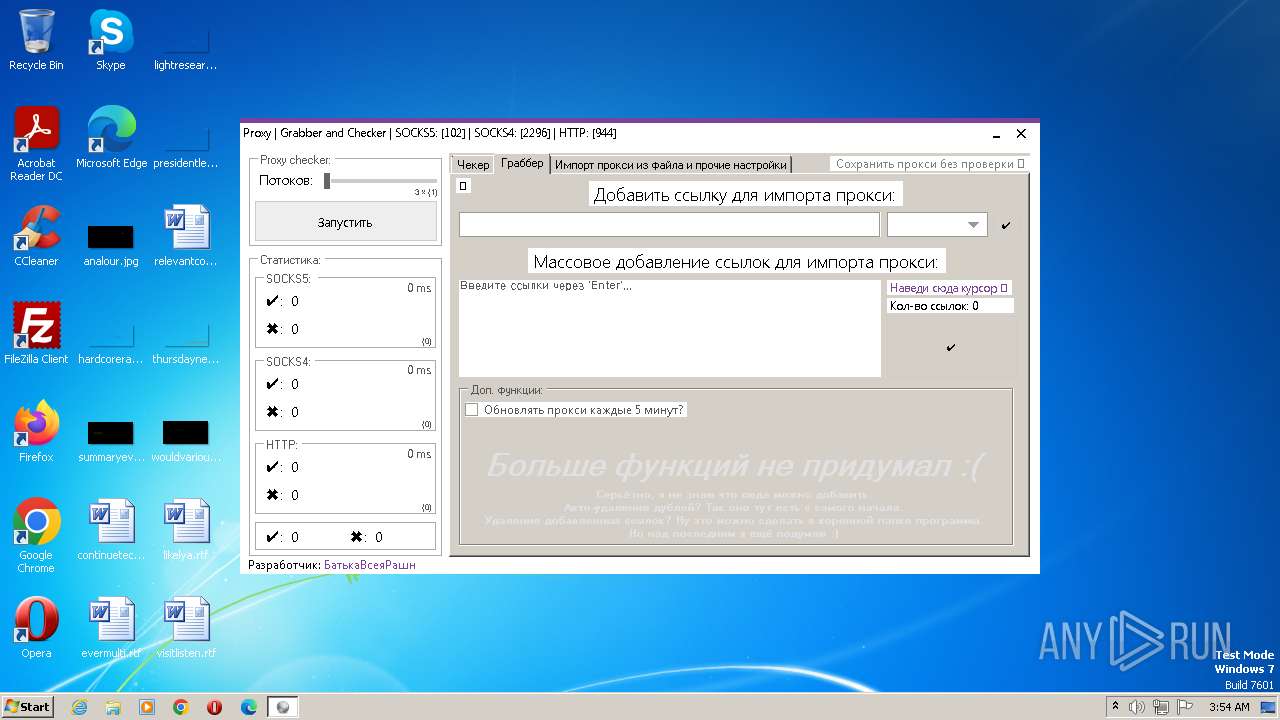Select thursdayne... file on desktop

tap(186, 340)
